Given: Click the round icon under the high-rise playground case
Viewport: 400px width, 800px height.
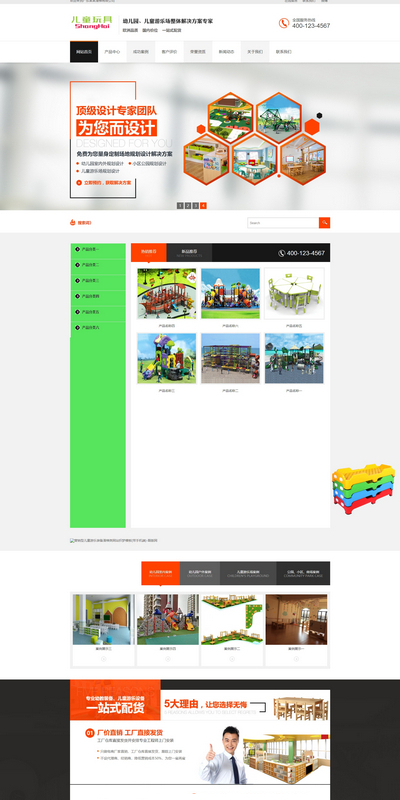Looking at the screenshot, I should click(x=168, y=659).
